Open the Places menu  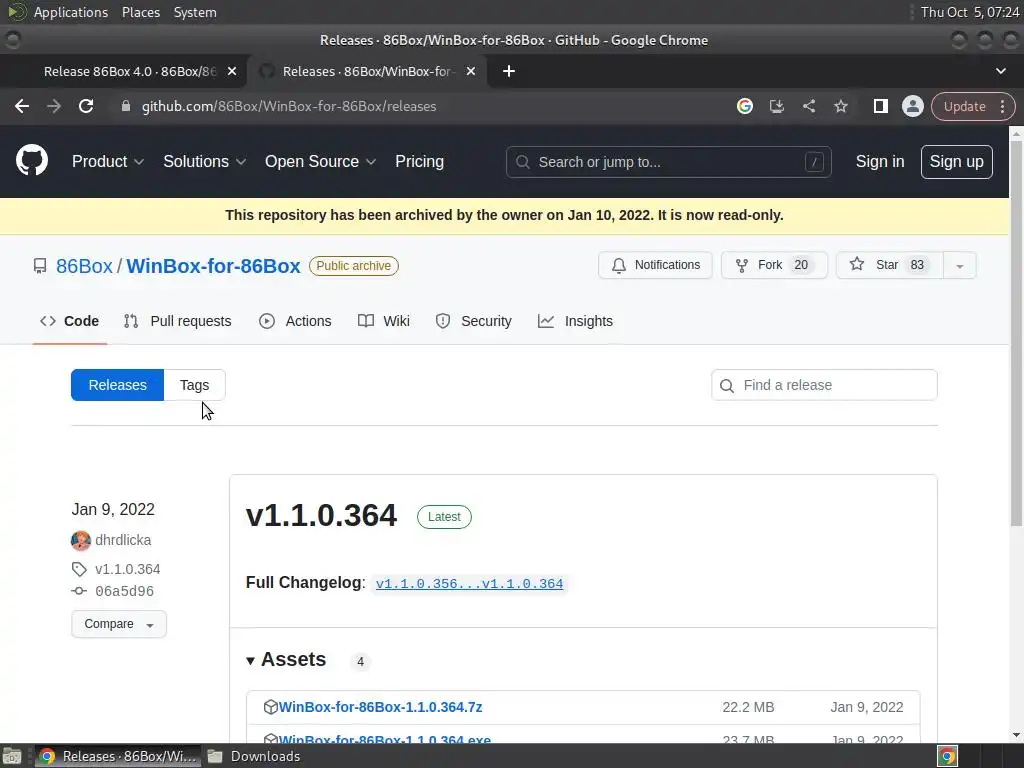(x=140, y=12)
